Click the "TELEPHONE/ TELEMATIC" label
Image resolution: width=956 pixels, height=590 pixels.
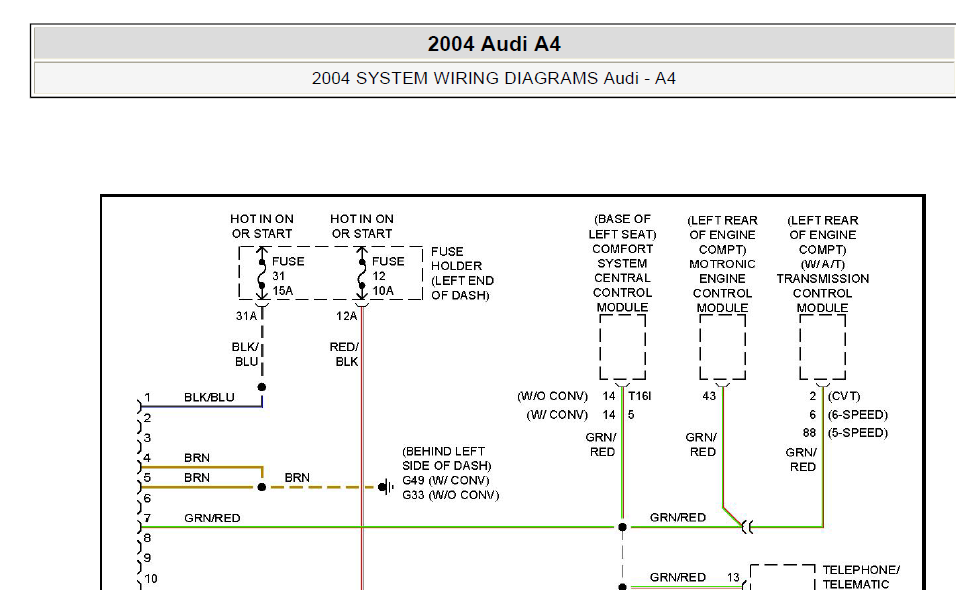click(x=861, y=577)
